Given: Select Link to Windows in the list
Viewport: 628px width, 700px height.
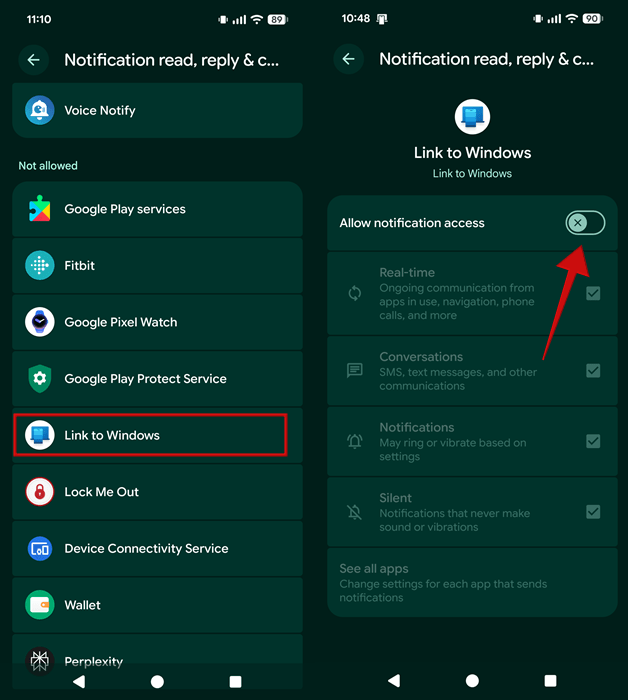Looking at the screenshot, I should (158, 435).
